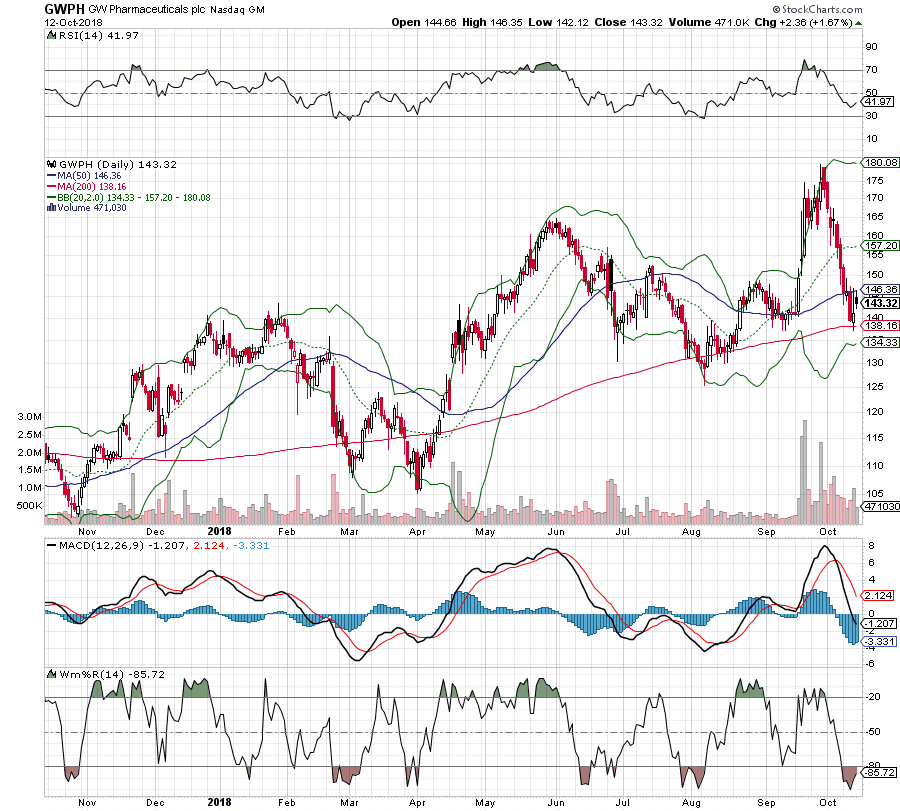Click the 175 level on price axis
Screen dimensions: 900x811
click(875, 181)
